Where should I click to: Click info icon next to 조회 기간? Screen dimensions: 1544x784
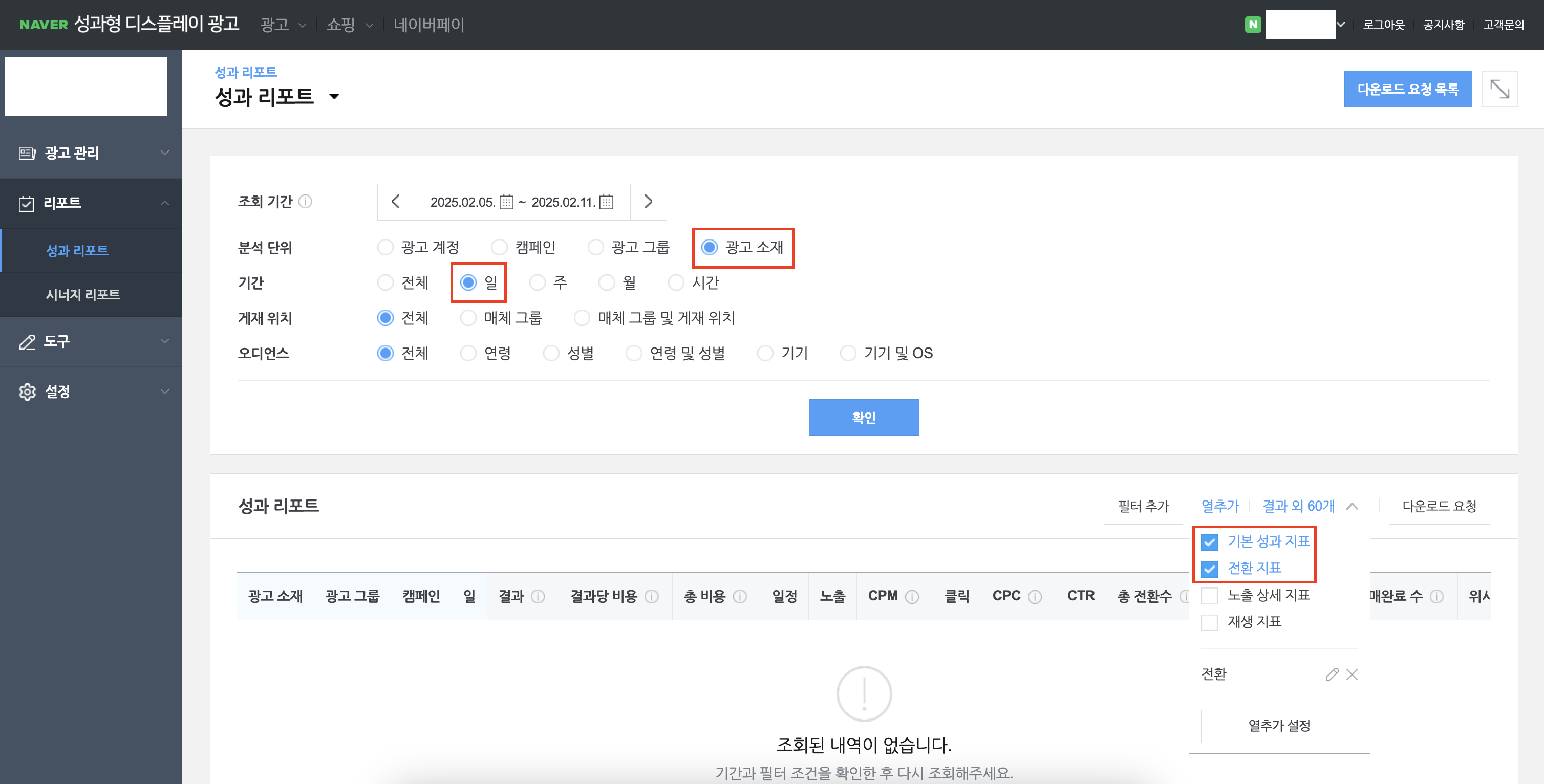coord(305,202)
